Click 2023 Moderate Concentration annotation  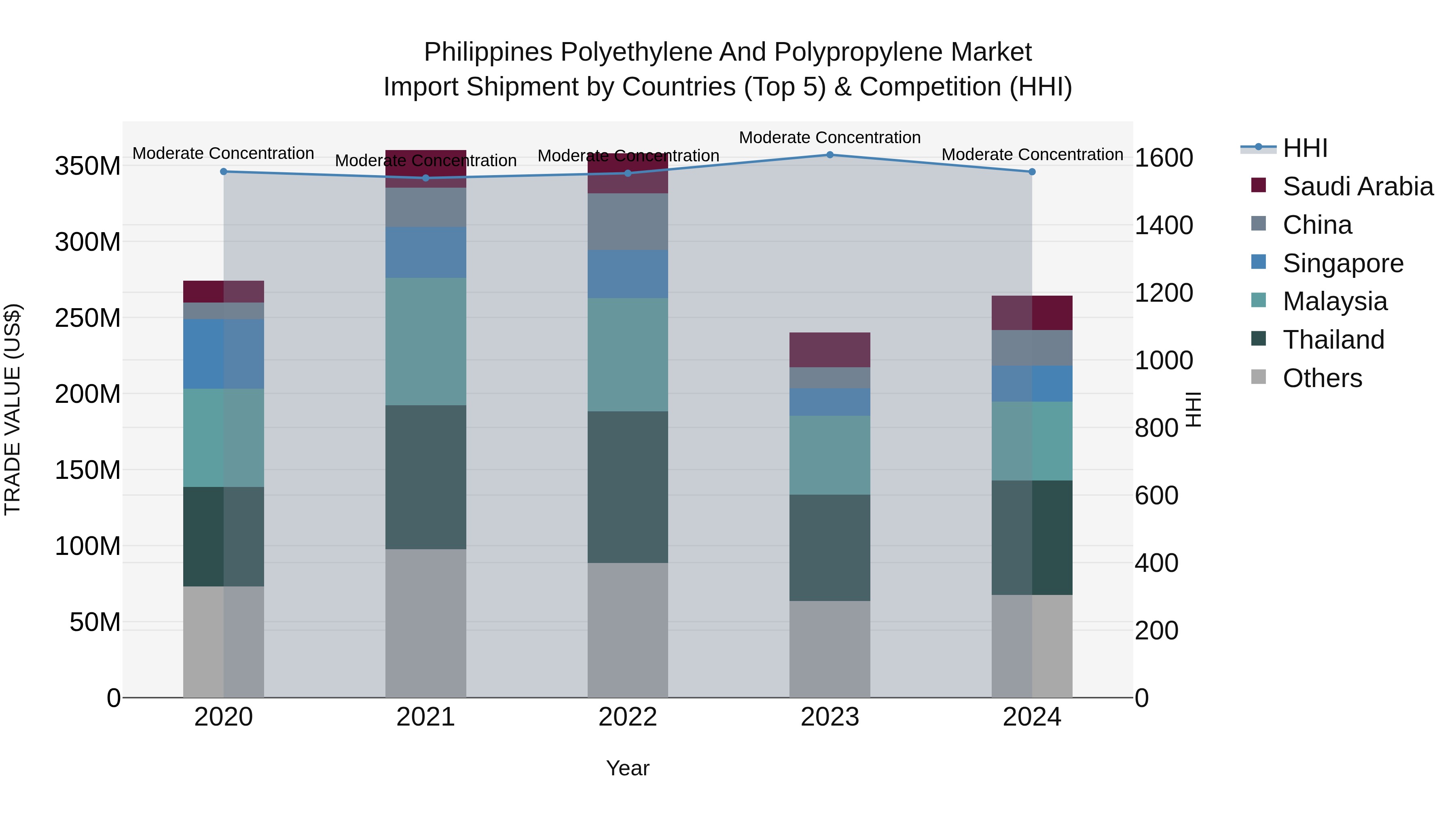pos(830,138)
